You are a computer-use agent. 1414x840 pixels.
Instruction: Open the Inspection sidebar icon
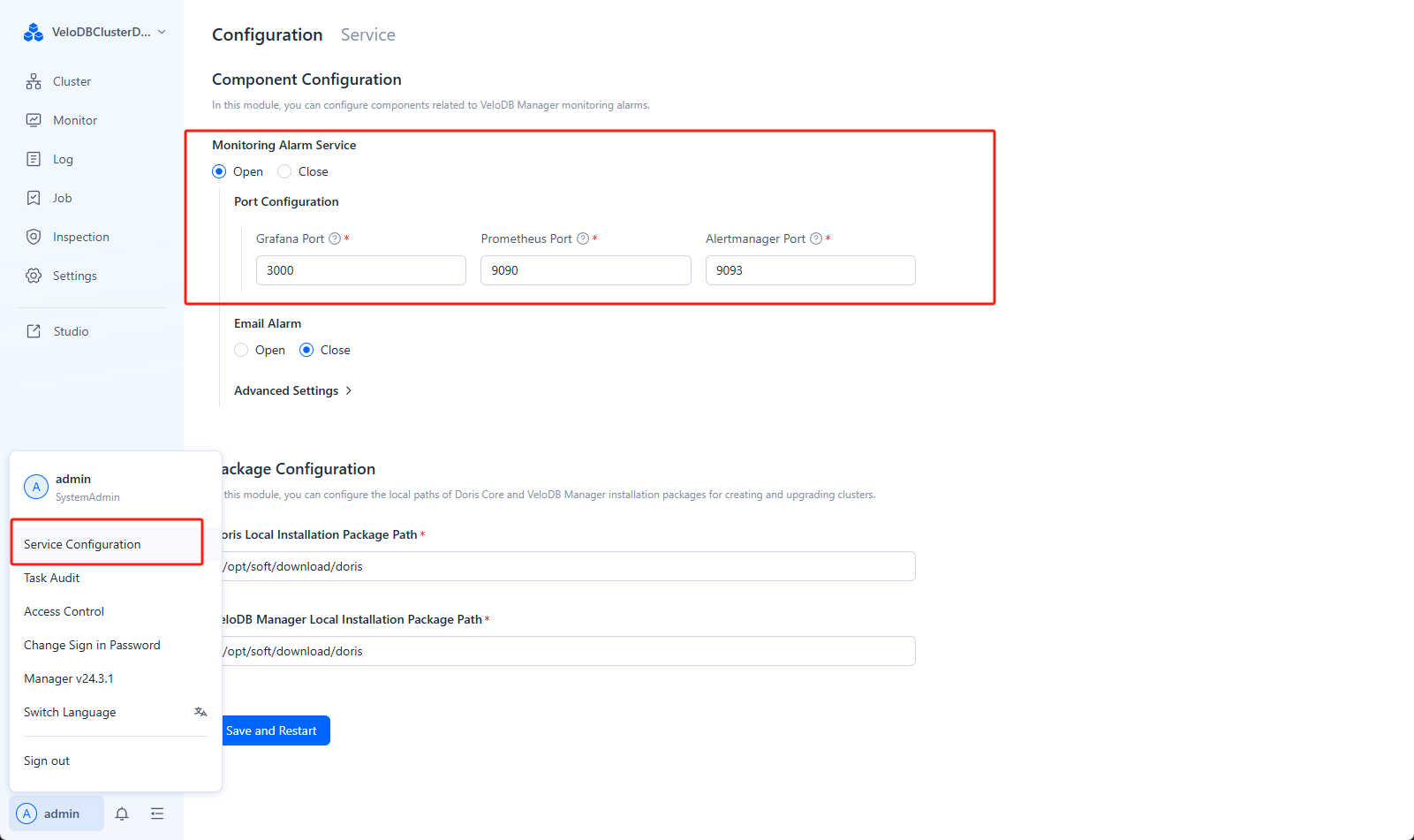click(x=34, y=236)
